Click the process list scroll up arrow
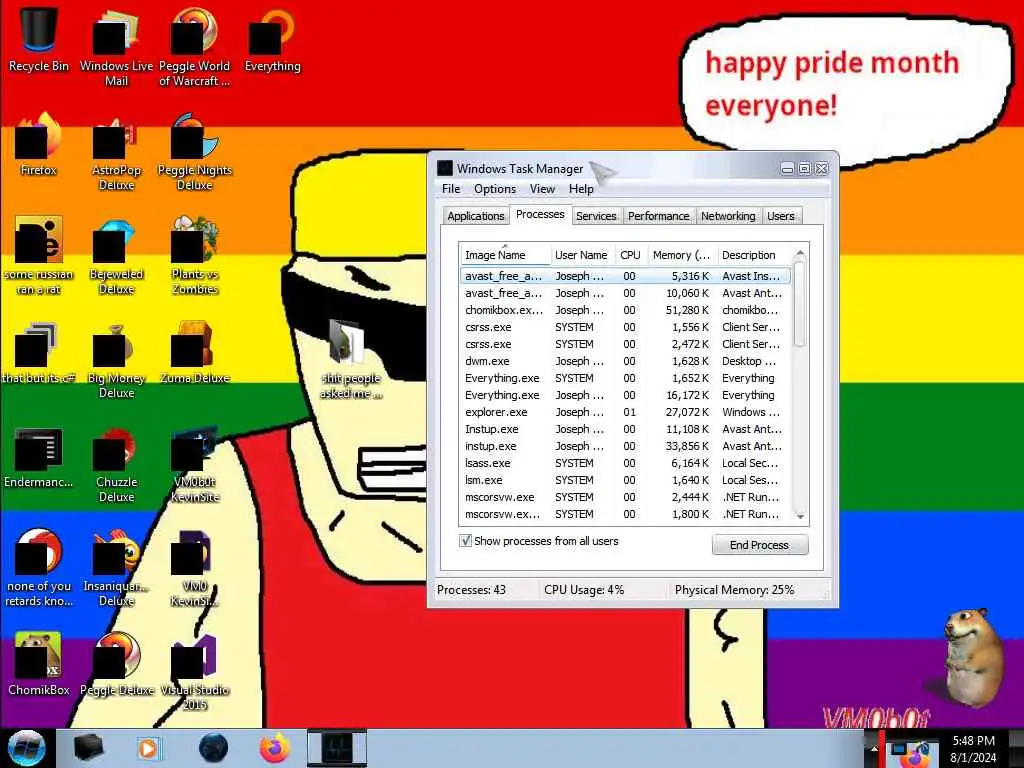The width and height of the screenshot is (1024, 768). 800,252
